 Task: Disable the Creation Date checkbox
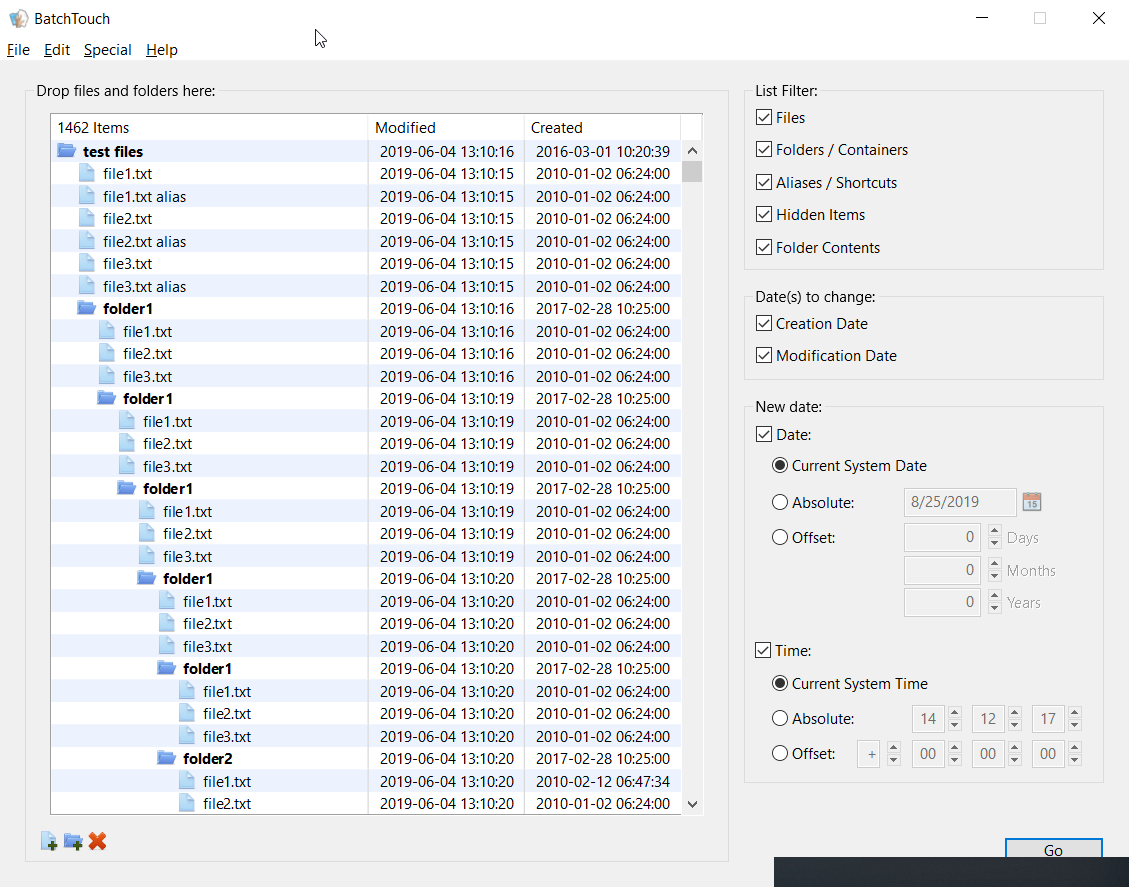pos(764,324)
